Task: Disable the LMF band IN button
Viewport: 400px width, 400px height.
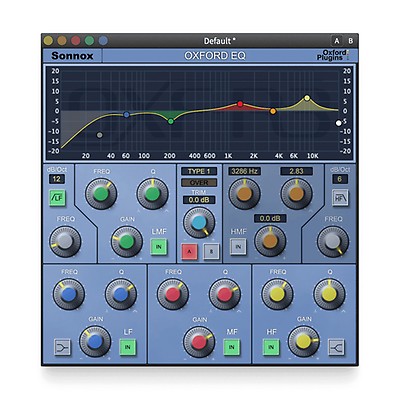Action: [x=159, y=247]
